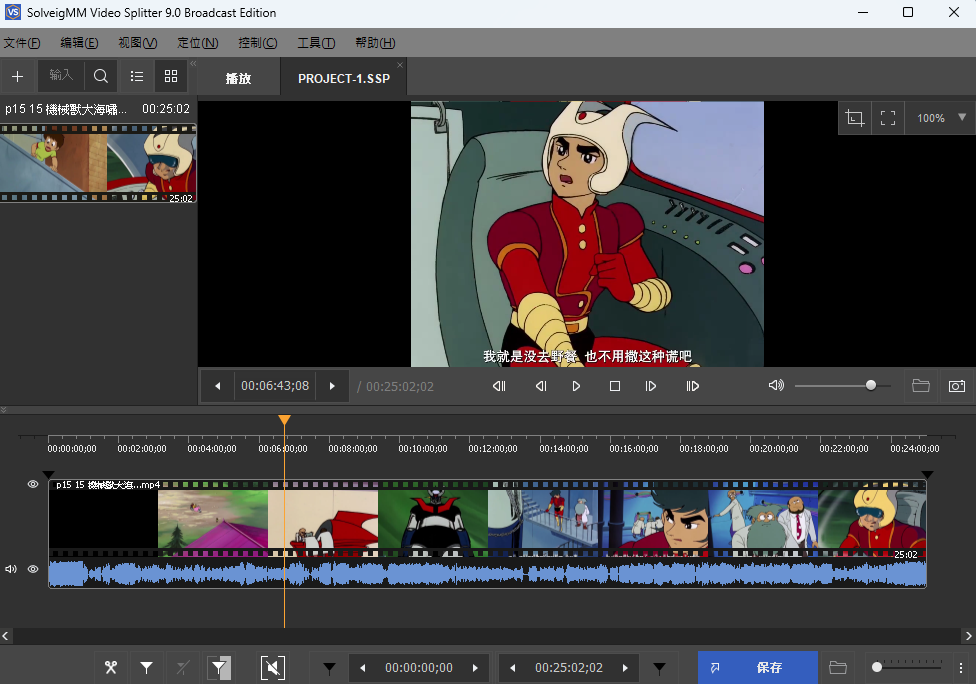Select the p15 media thumbnail in library
This screenshot has width=976, height=684.
98,163
